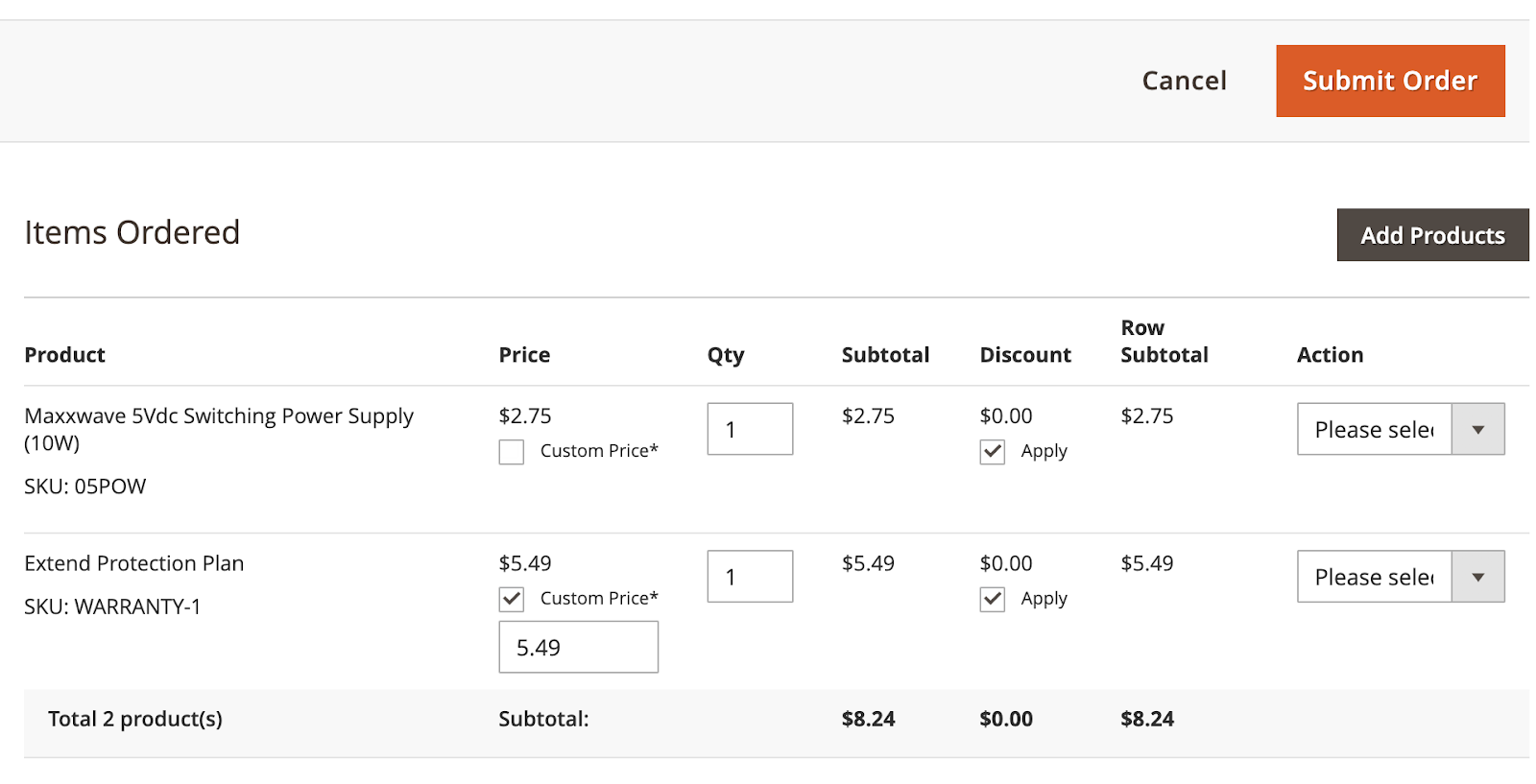
Task: Click the Row Subtotal column header
Action: [1164, 342]
